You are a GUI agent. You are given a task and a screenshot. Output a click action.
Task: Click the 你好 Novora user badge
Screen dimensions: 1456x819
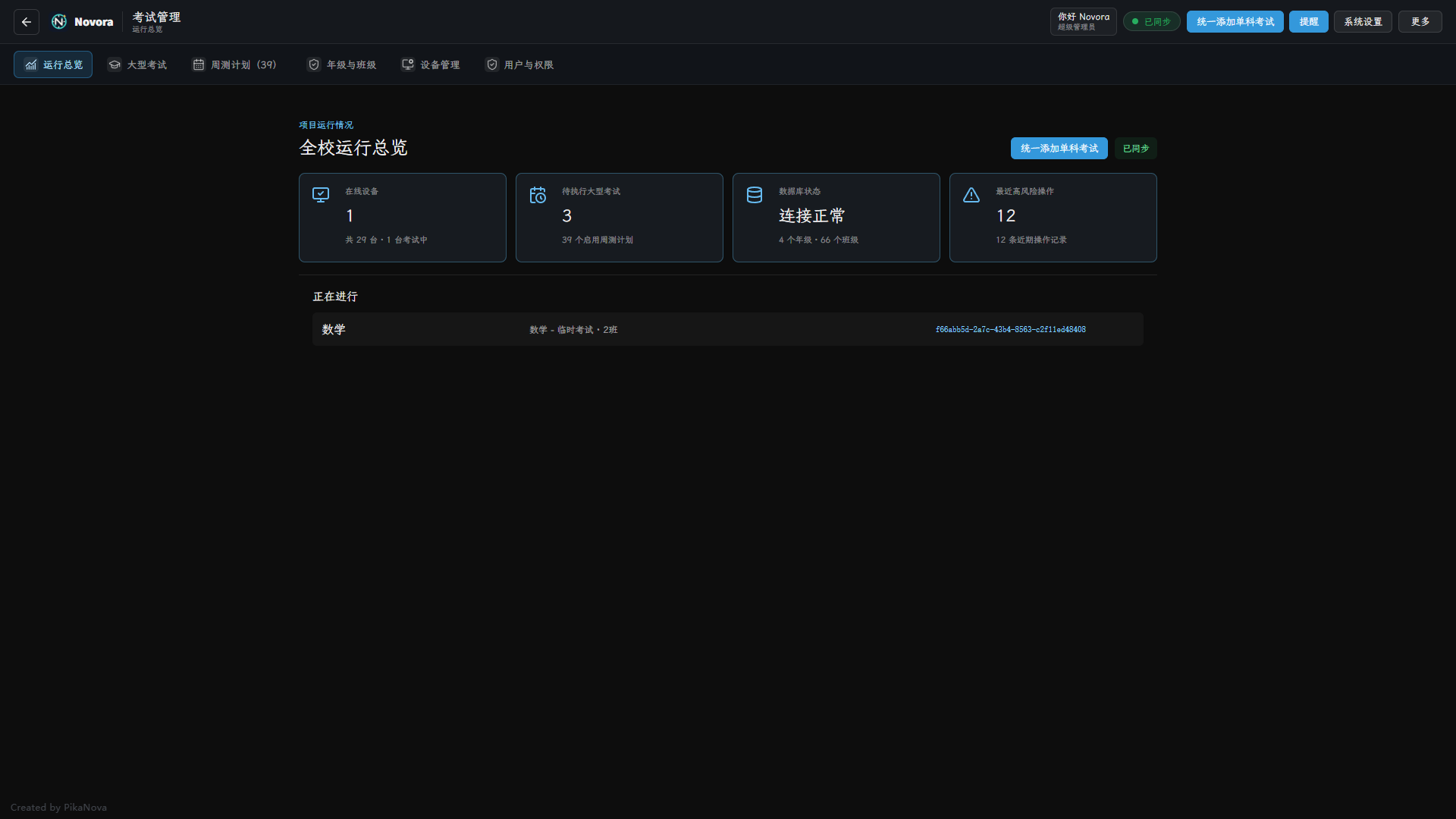click(1083, 22)
